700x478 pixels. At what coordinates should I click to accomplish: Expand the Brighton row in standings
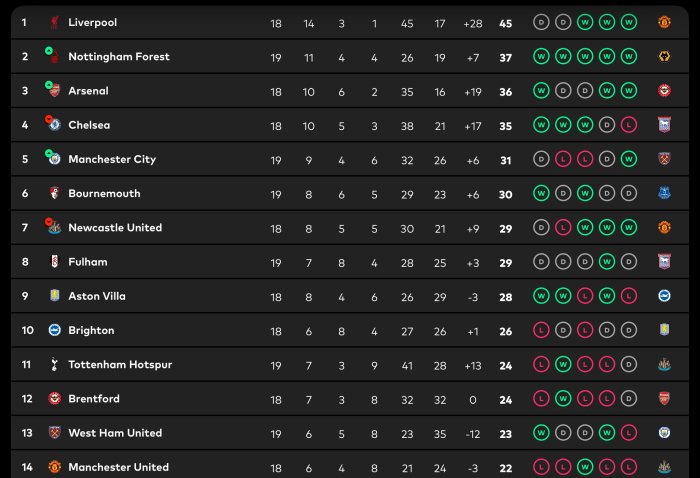point(350,330)
